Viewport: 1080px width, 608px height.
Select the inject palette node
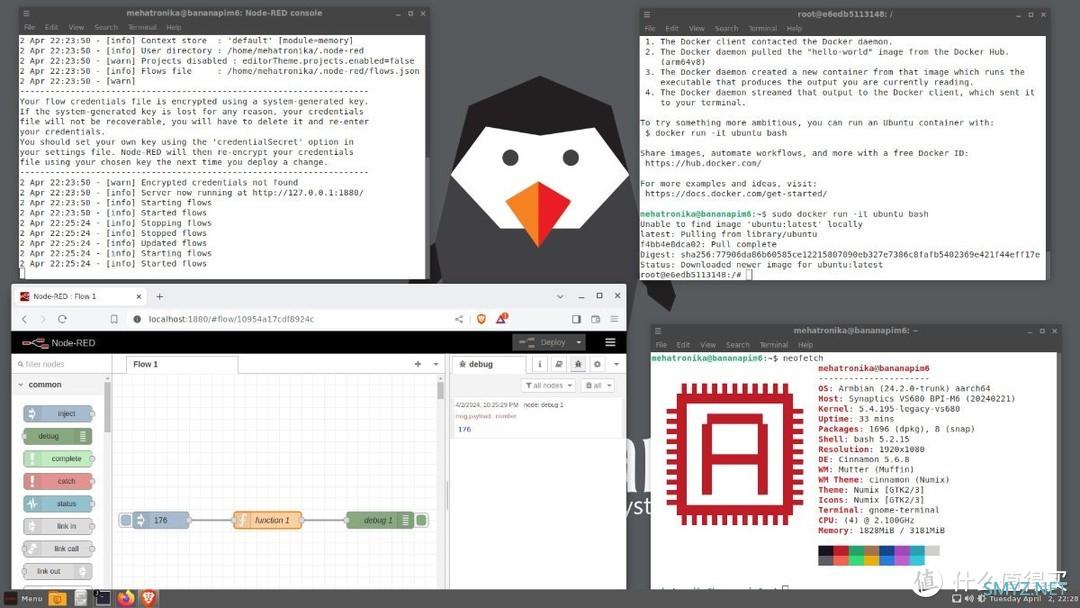59,413
